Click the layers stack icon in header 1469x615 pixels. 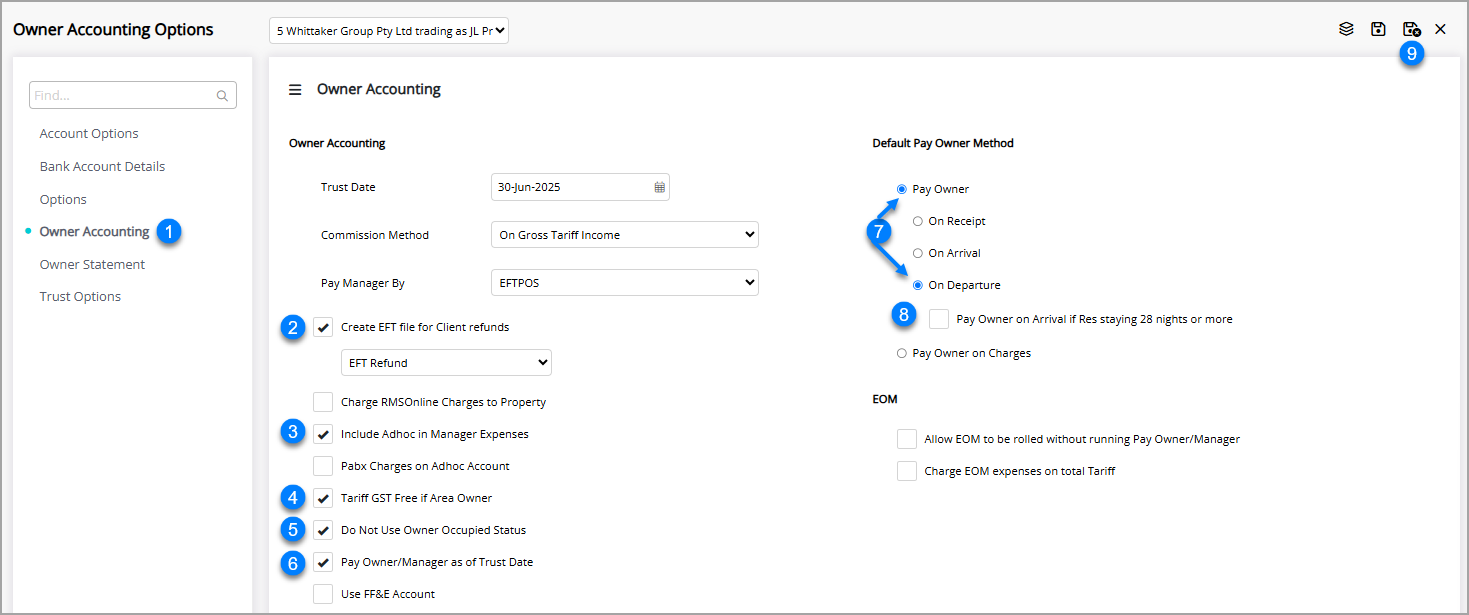1346,29
